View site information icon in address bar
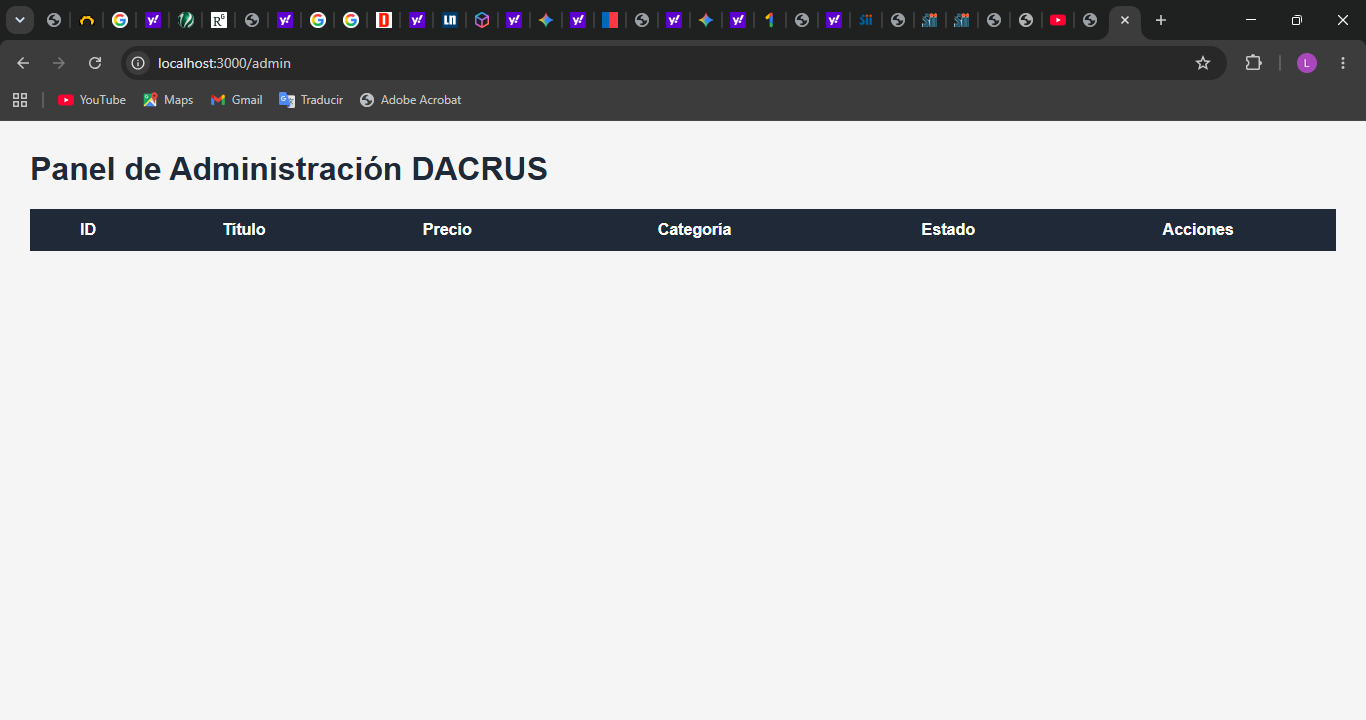The width and height of the screenshot is (1366, 720). pos(139,63)
